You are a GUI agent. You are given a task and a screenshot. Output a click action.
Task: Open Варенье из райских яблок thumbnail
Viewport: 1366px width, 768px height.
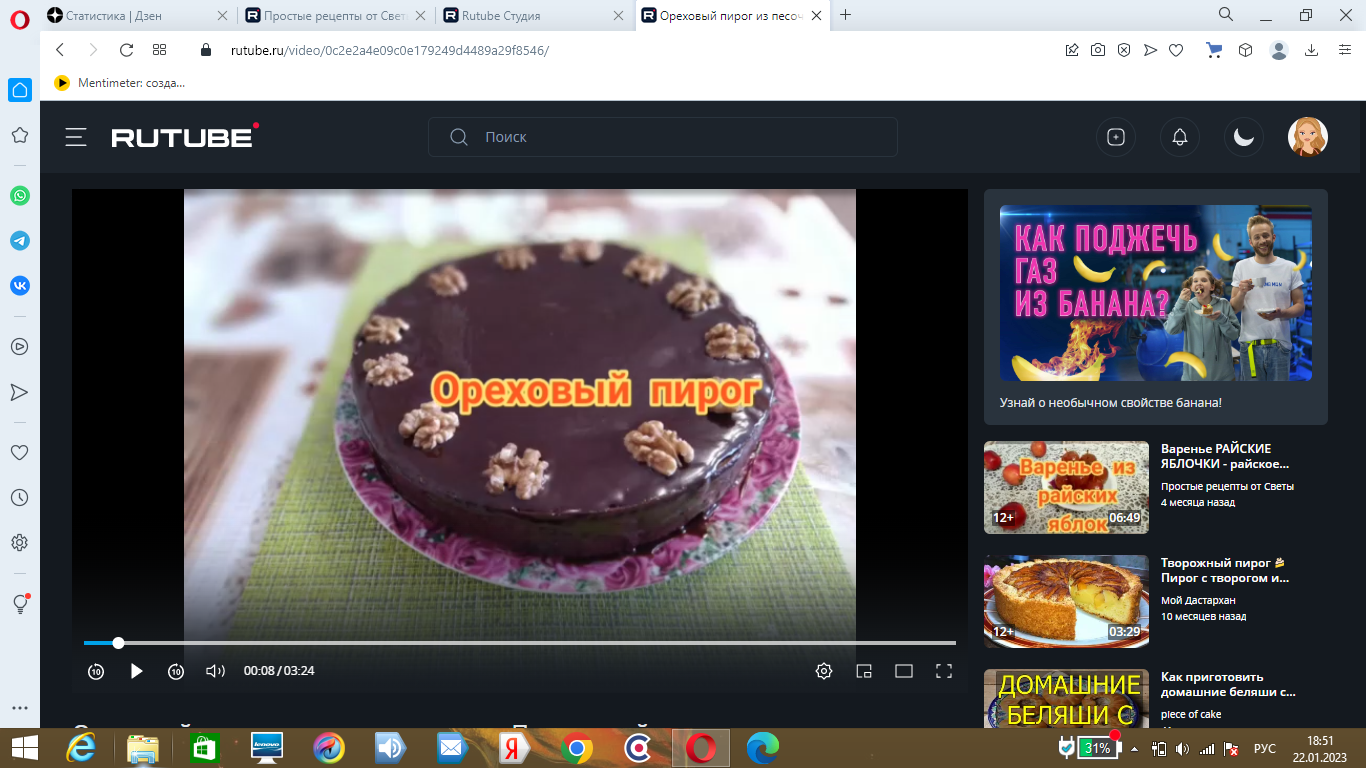click(x=1066, y=487)
